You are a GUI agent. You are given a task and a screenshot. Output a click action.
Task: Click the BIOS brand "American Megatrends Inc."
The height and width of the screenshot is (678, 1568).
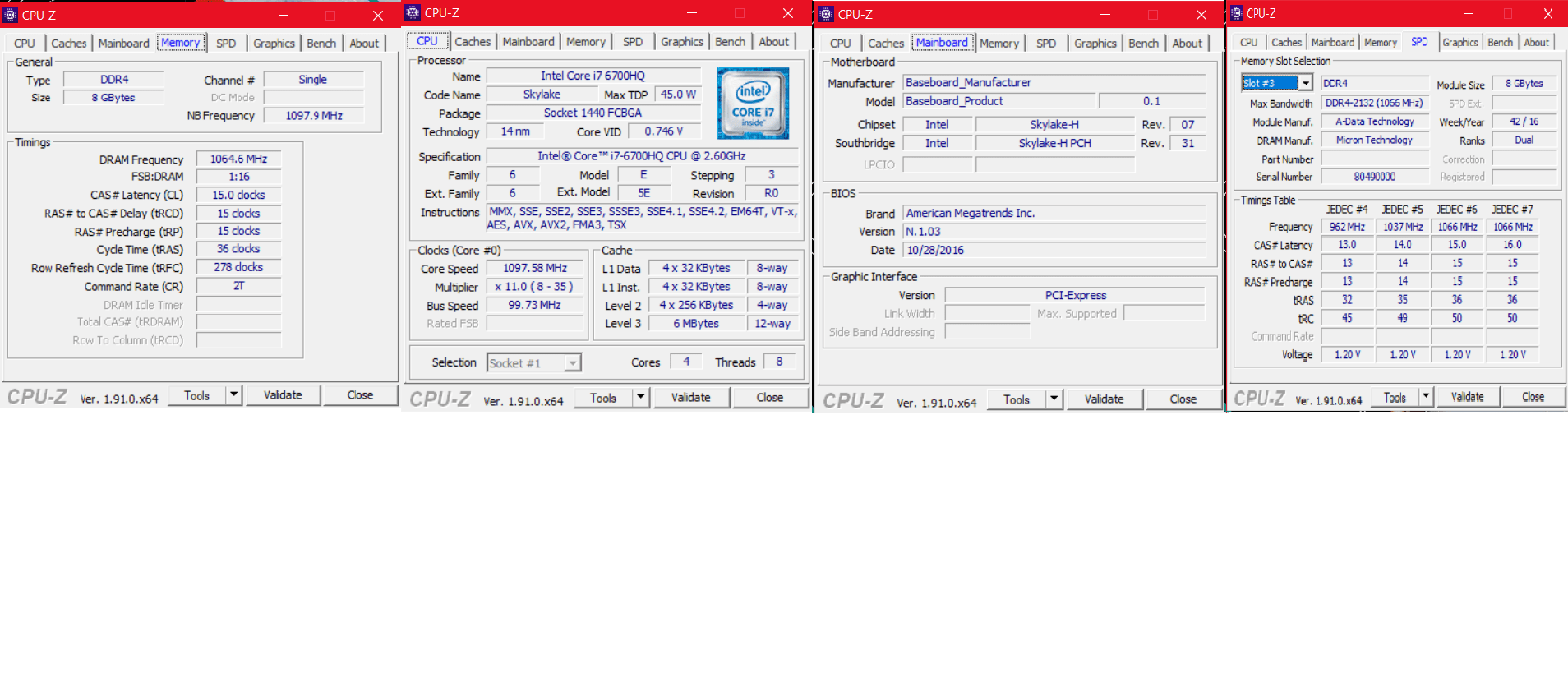coord(1054,213)
